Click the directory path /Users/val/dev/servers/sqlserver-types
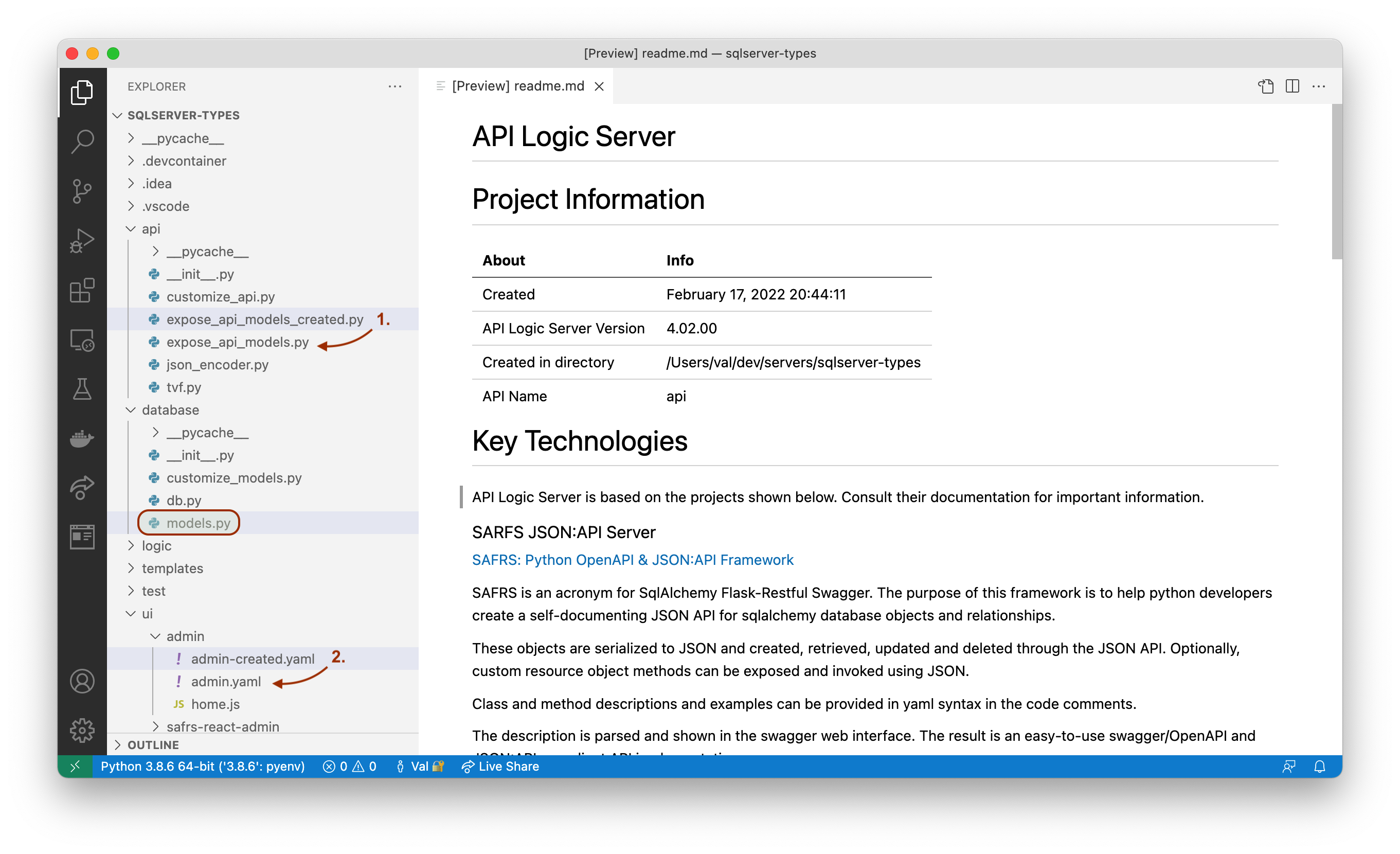The width and height of the screenshot is (1400, 854). click(793, 362)
